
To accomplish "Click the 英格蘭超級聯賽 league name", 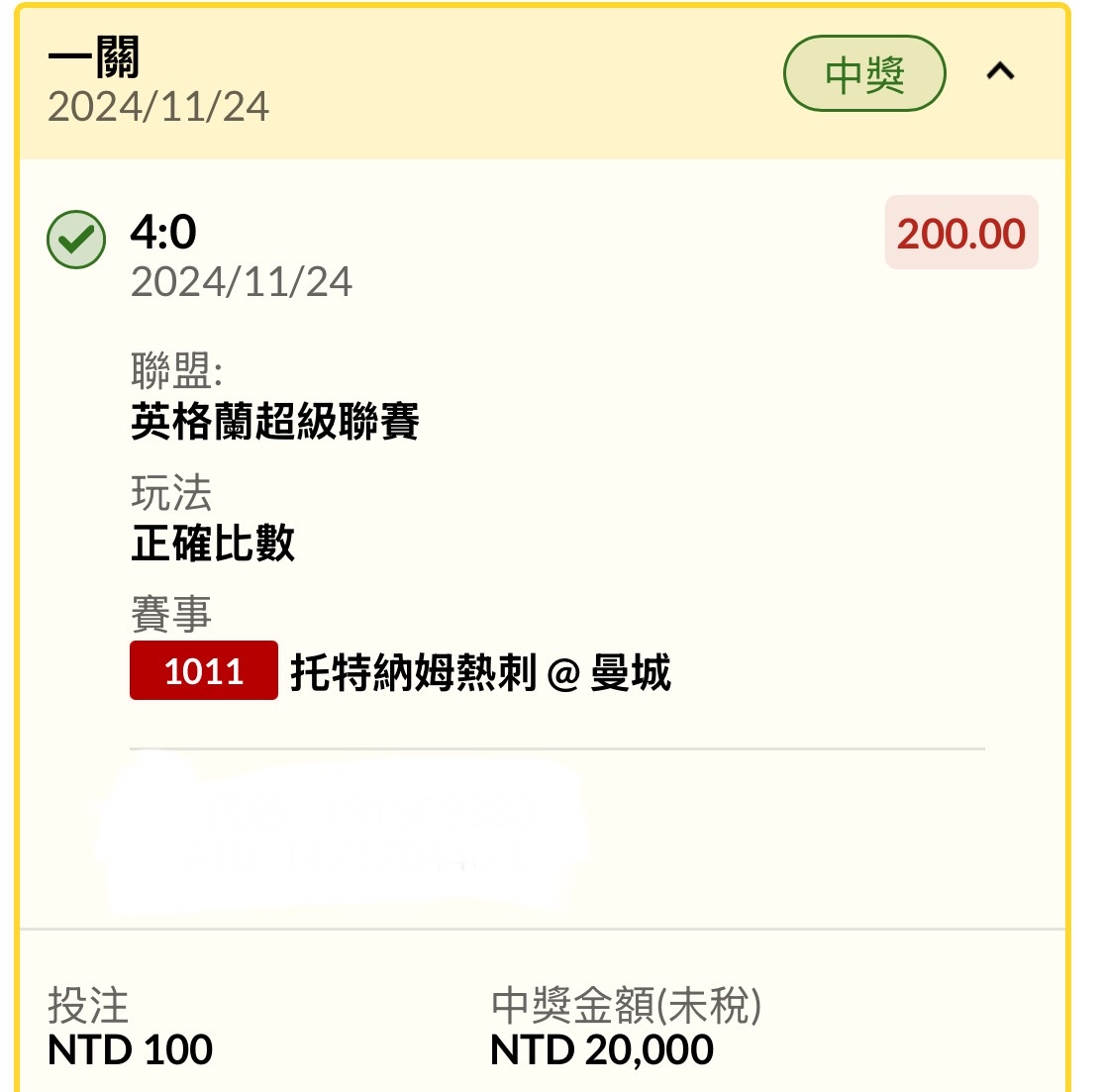I will [x=274, y=421].
